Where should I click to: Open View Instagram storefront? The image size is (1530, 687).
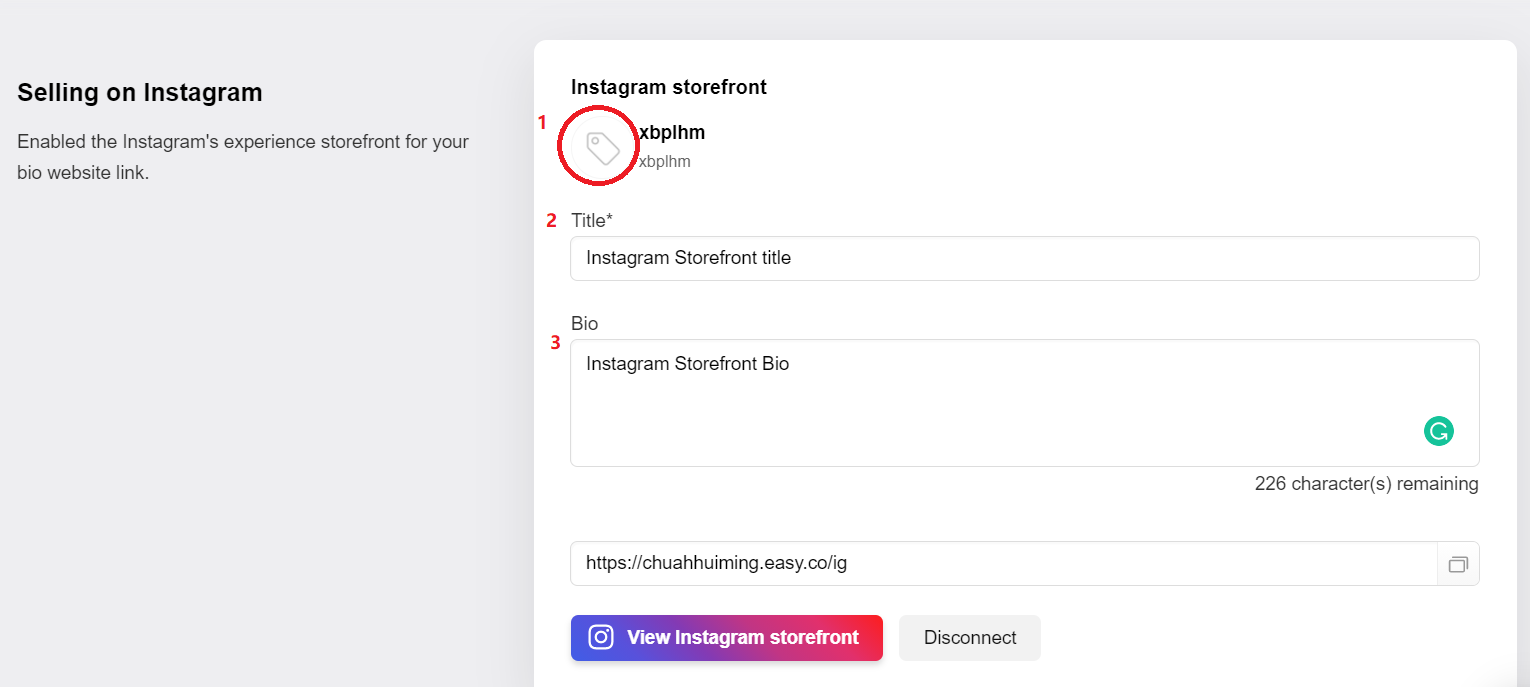tap(727, 638)
